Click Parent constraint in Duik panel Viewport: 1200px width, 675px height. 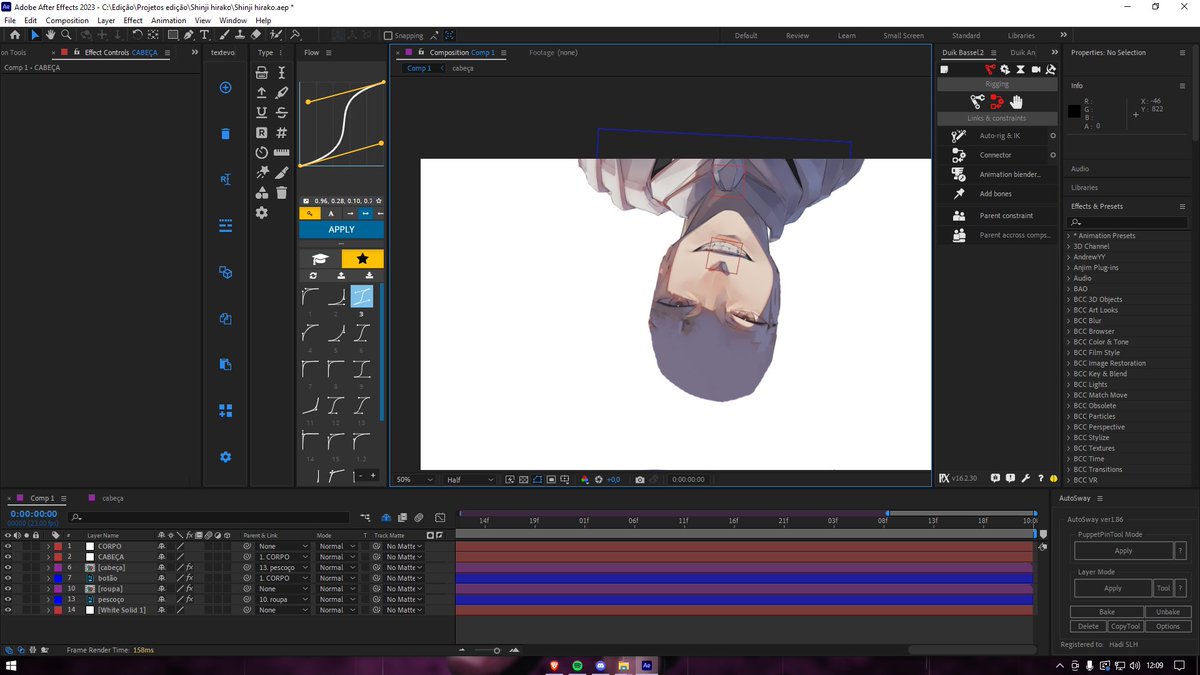[1006, 215]
